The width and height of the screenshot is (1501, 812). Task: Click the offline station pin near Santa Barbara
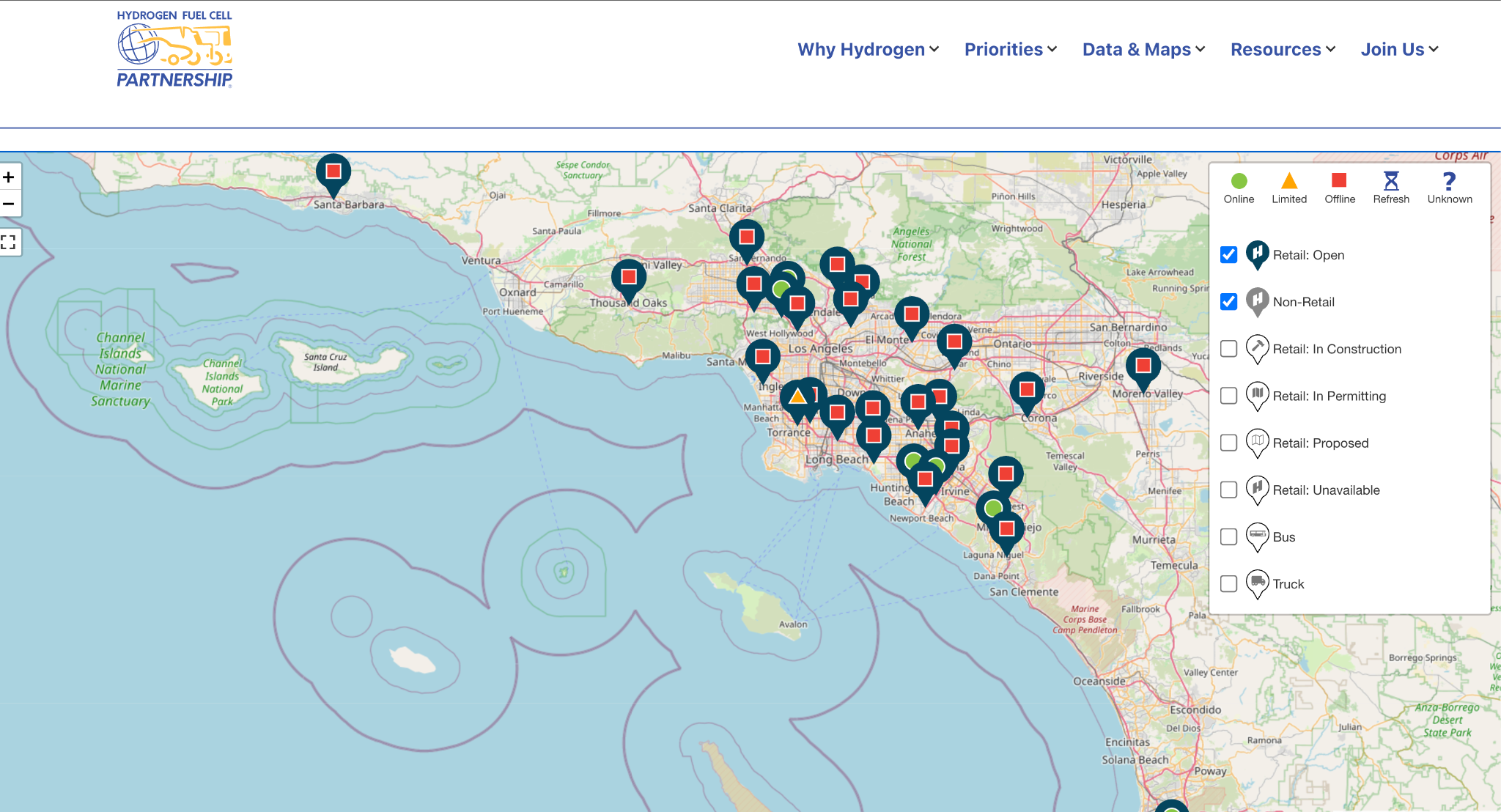(333, 171)
